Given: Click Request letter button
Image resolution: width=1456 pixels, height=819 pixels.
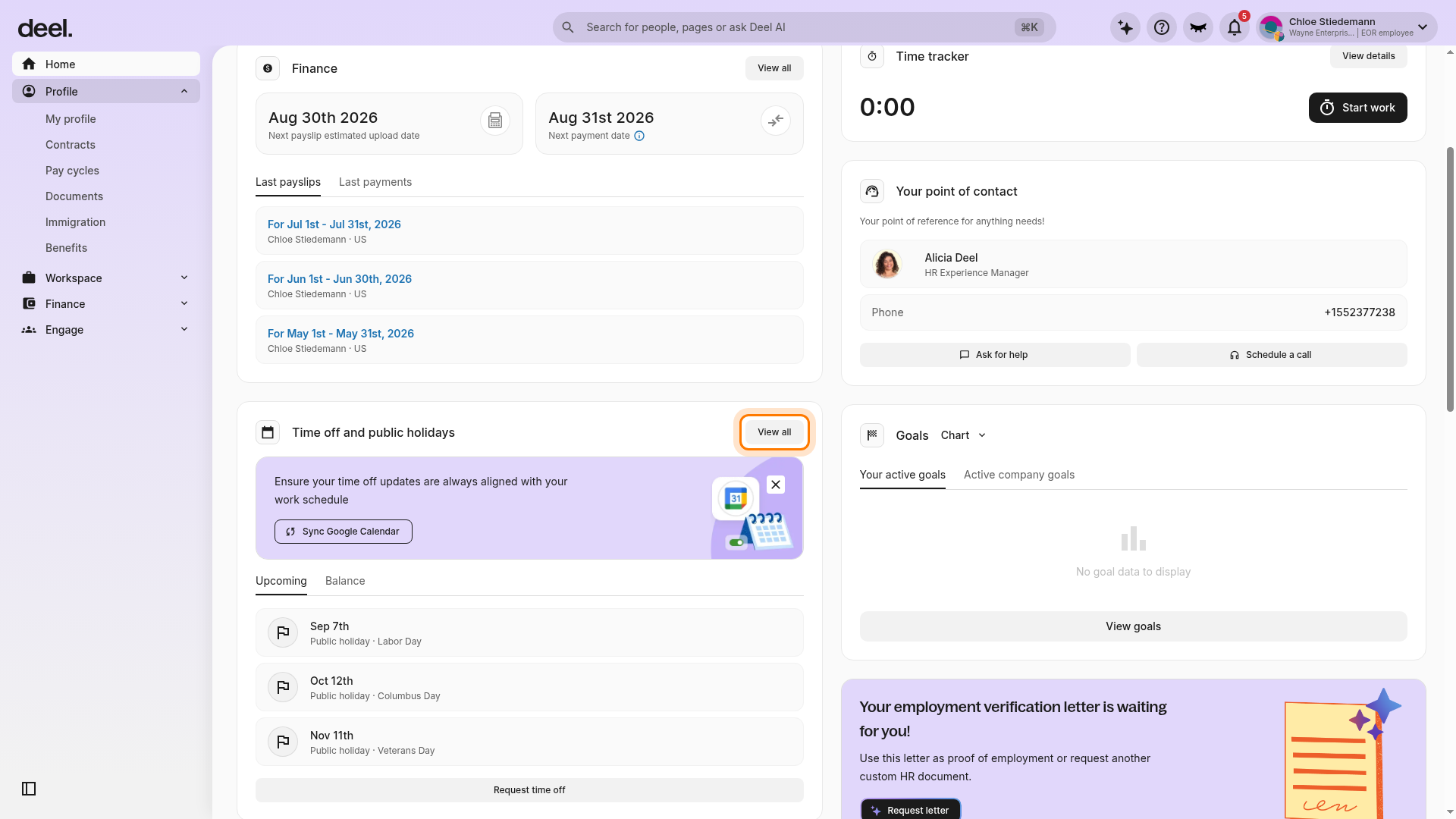Looking at the screenshot, I should pos(911,809).
